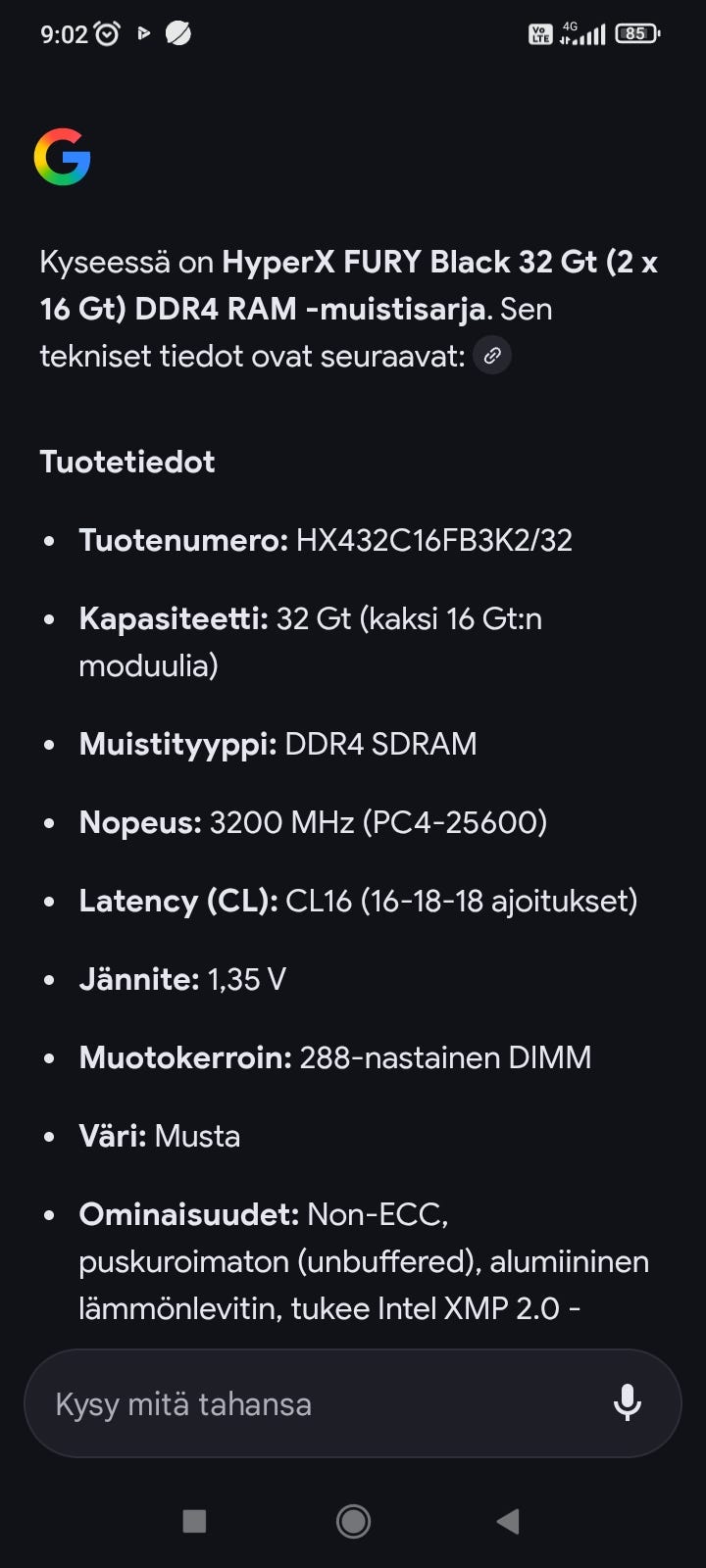The height and width of the screenshot is (1568, 706).
Task: Tap the "Nopeus: 3200 MHz" list item
Action: pos(313,822)
